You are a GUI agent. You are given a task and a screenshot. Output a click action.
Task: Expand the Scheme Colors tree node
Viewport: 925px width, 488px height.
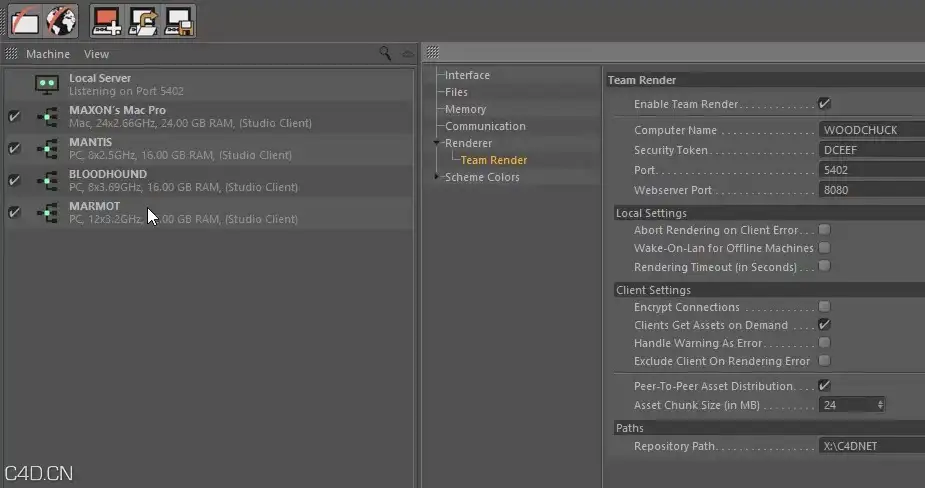437,176
